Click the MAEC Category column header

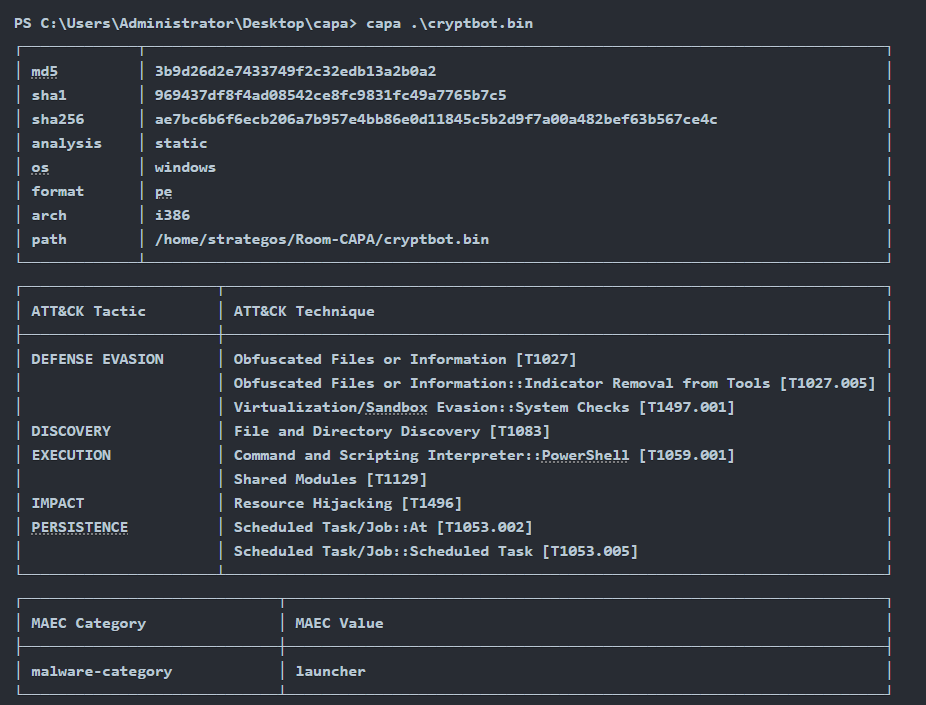89,624
